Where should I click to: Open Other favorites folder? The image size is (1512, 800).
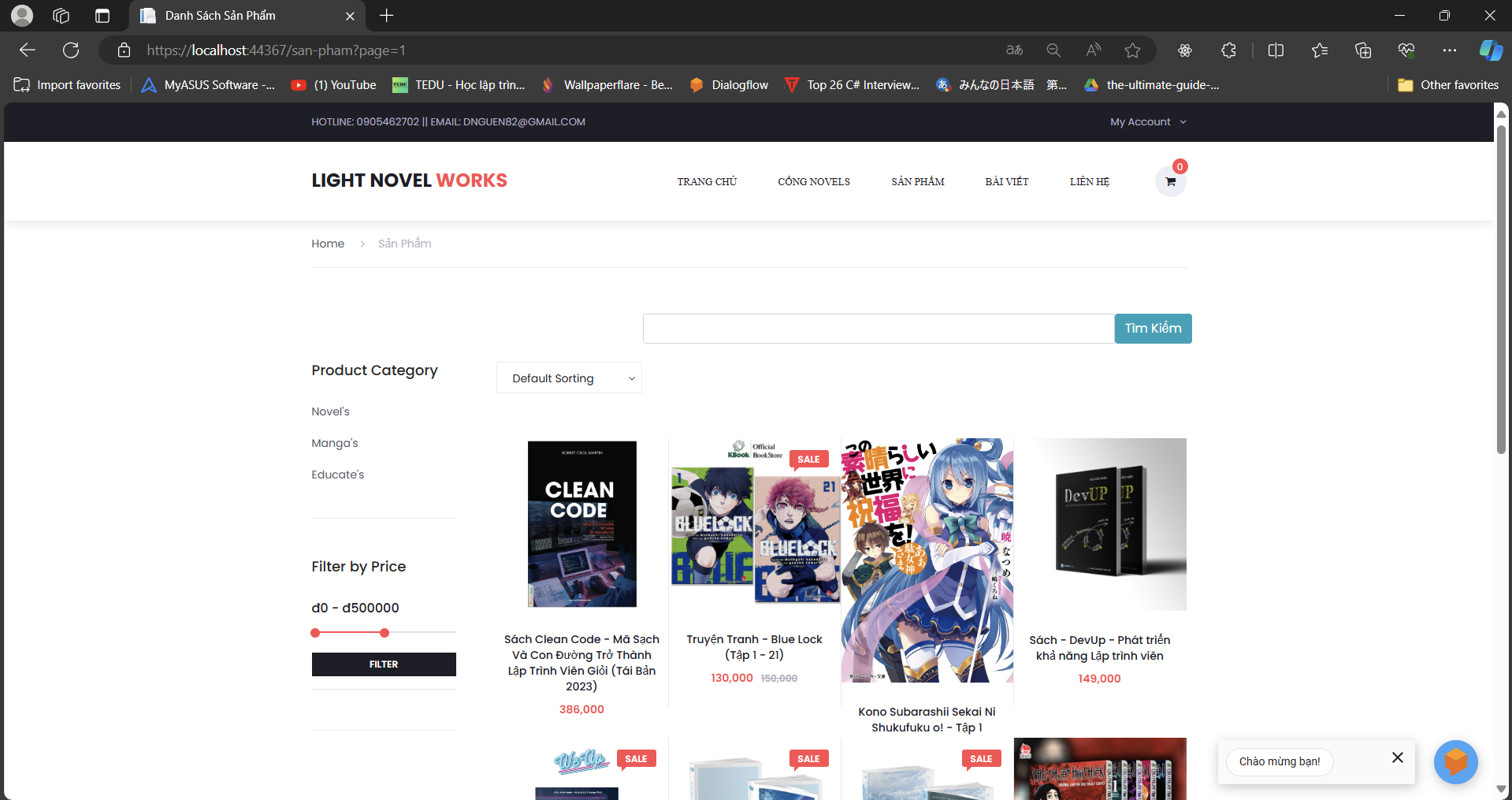click(1448, 85)
